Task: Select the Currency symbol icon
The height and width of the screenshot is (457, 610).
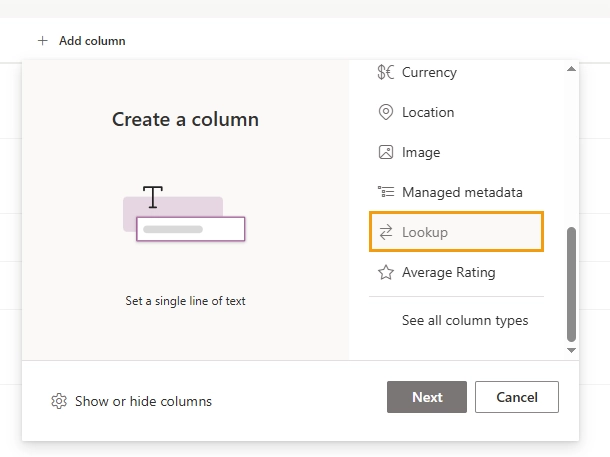Action: 386,72
